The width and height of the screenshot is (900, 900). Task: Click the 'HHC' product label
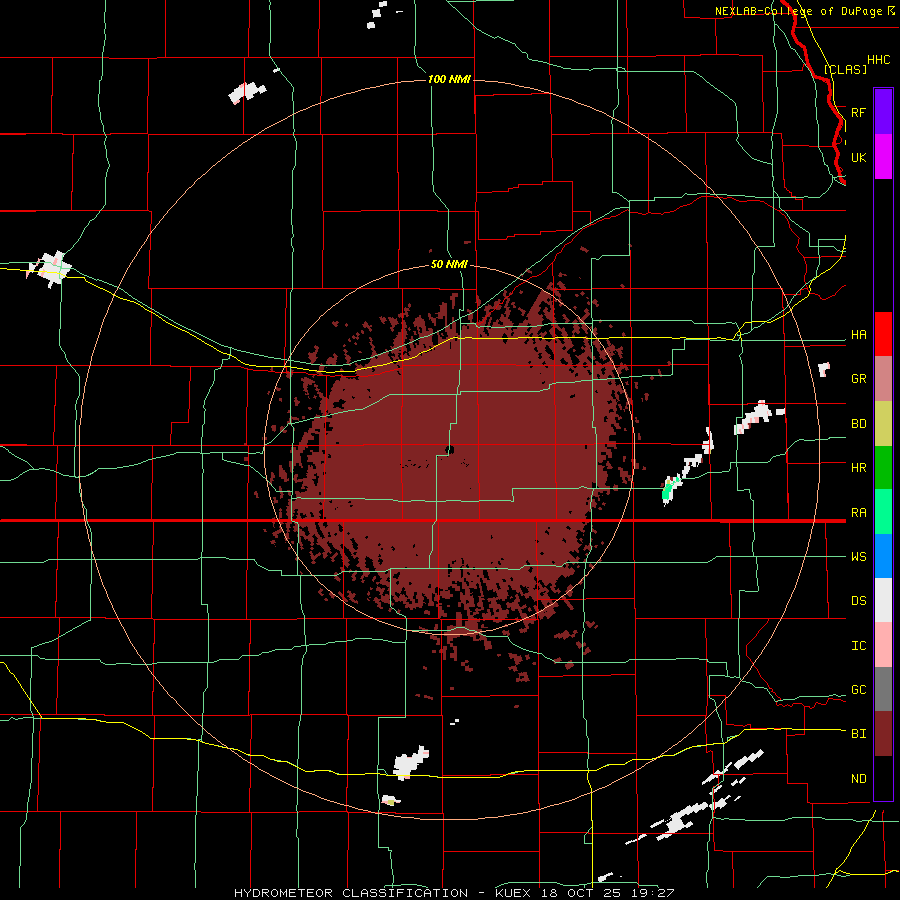(878, 60)
